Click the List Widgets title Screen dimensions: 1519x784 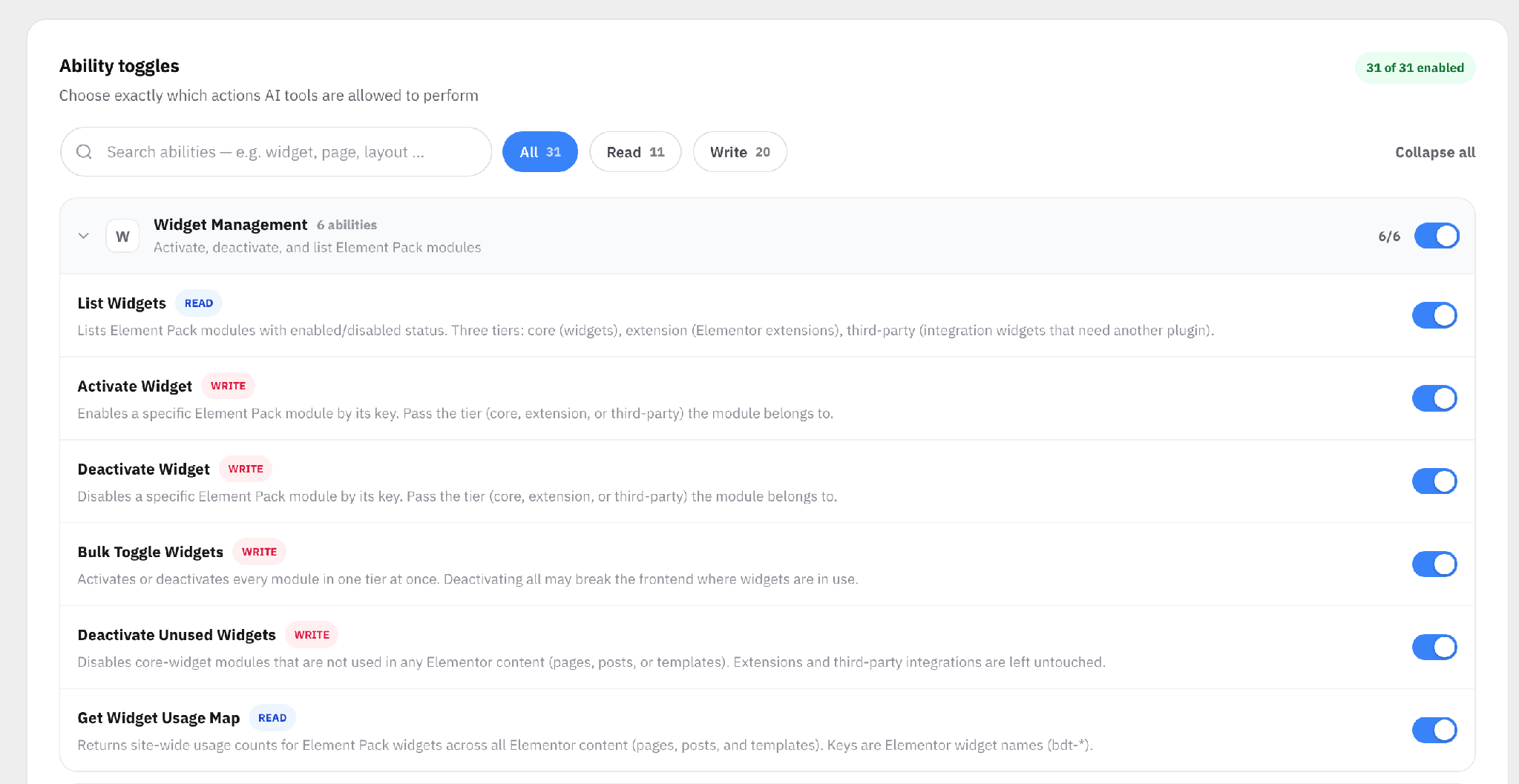click(122, 303)
